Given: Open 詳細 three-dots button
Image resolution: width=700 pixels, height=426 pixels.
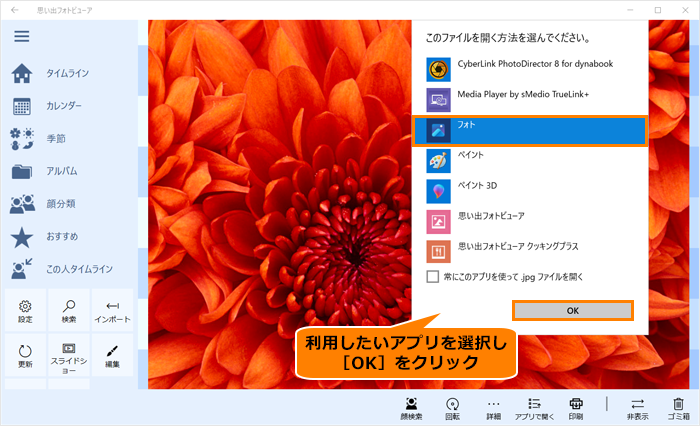Looking at the screenshot, I should tap(493, 409).
